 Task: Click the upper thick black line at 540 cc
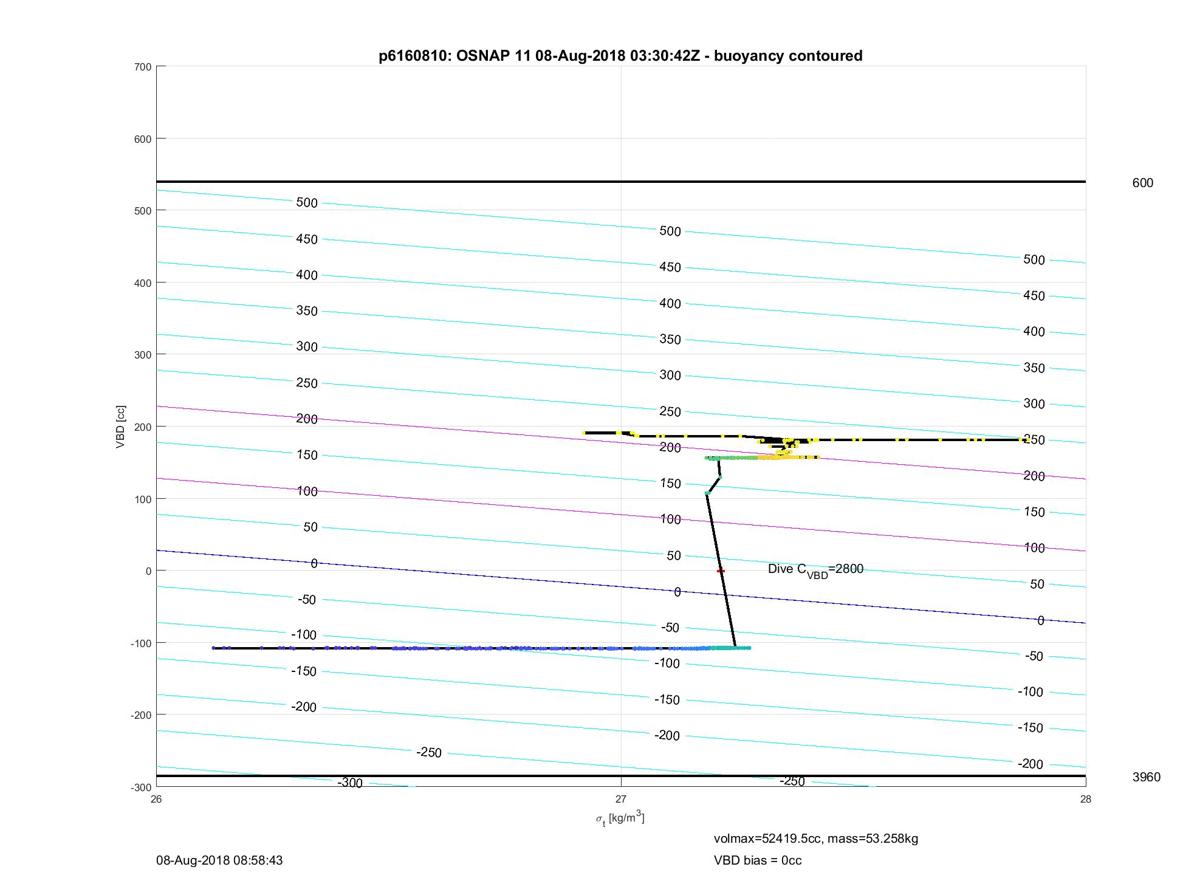pyautogui.click(x=621, y=182)
